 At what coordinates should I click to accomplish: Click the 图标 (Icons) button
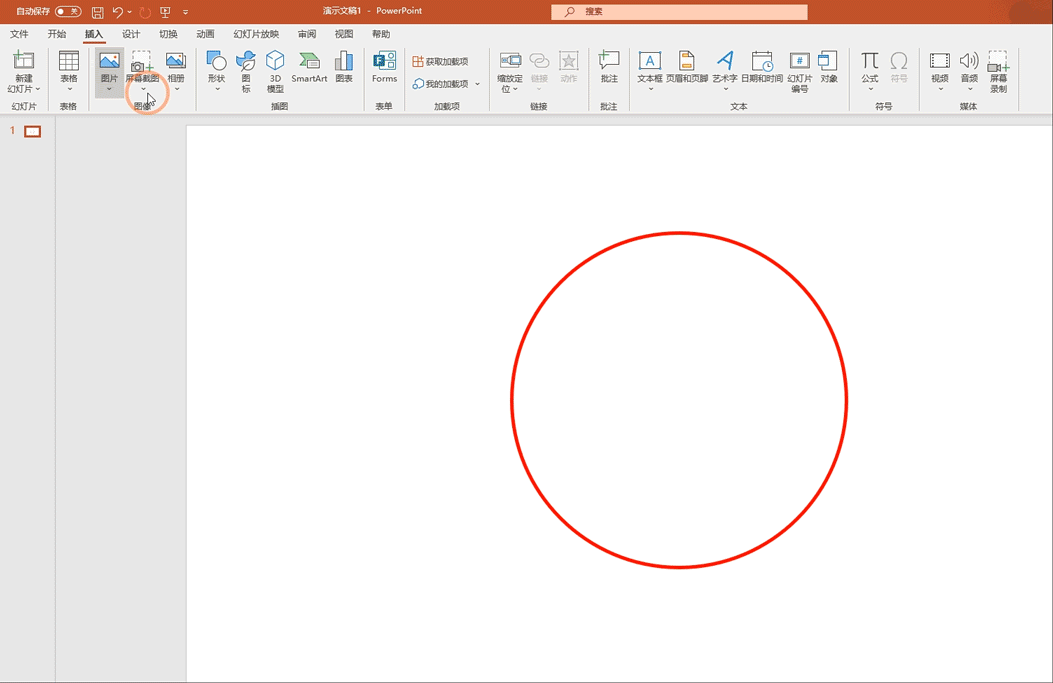pyautogui.click(x=246, y=70)
